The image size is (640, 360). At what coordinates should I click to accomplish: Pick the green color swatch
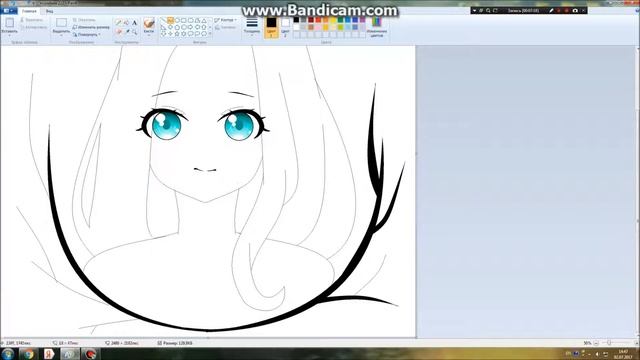pos(340,20)
